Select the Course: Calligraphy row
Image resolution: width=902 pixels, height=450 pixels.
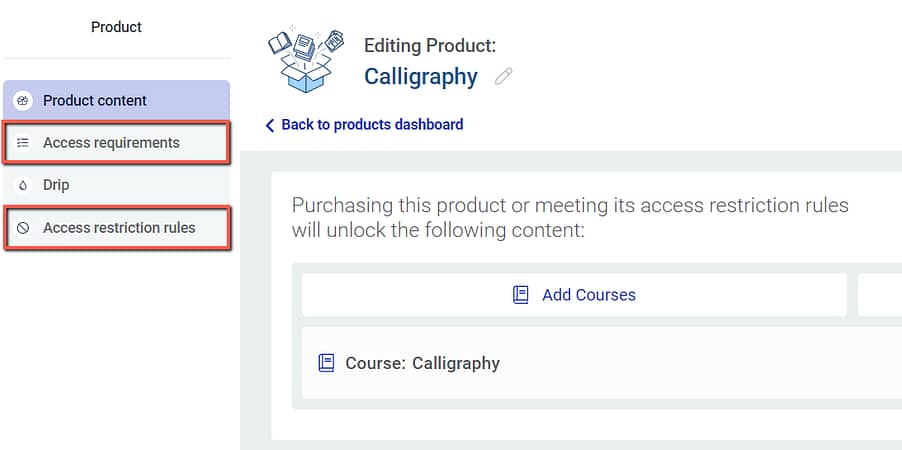point(600,363)
